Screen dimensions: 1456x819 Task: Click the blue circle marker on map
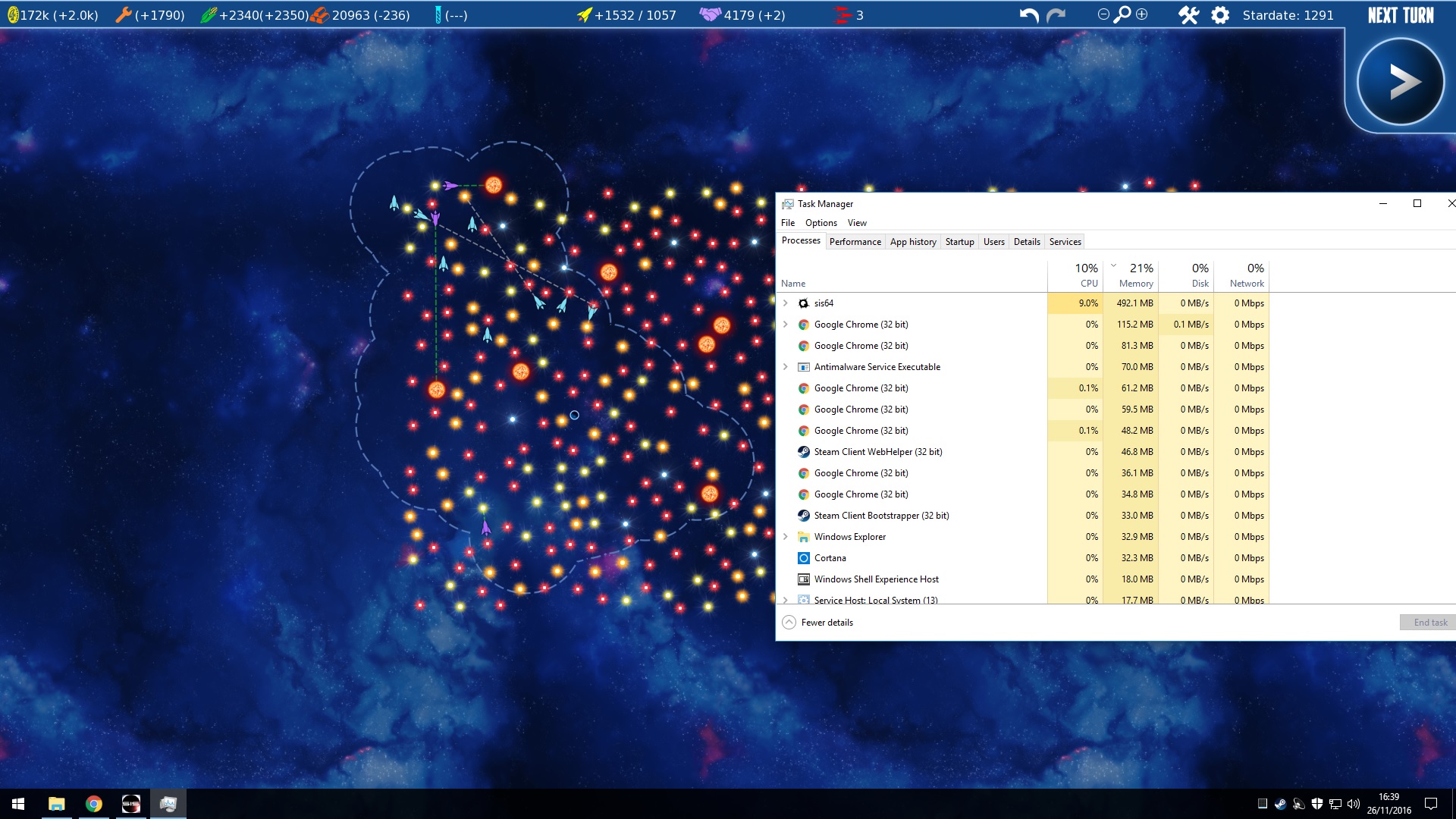[x=574, y=415]
